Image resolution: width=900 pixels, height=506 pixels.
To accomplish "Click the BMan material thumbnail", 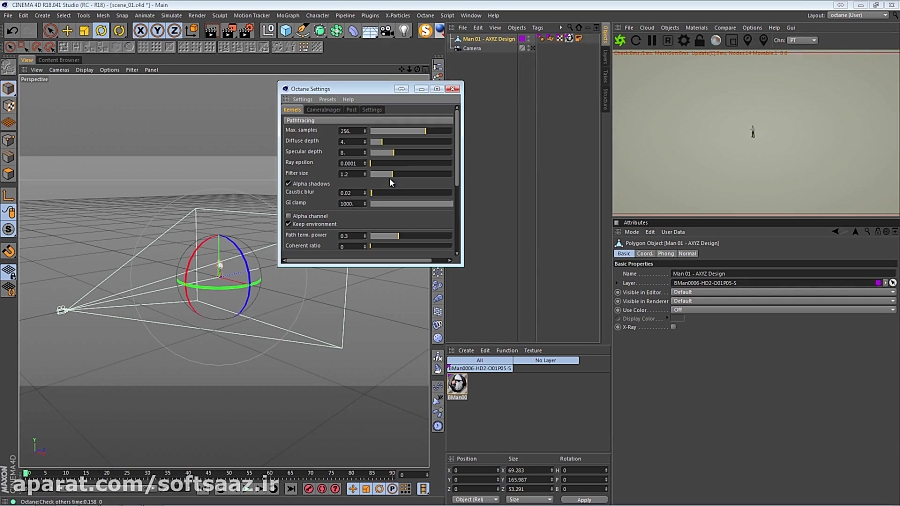I will (457, 383).
